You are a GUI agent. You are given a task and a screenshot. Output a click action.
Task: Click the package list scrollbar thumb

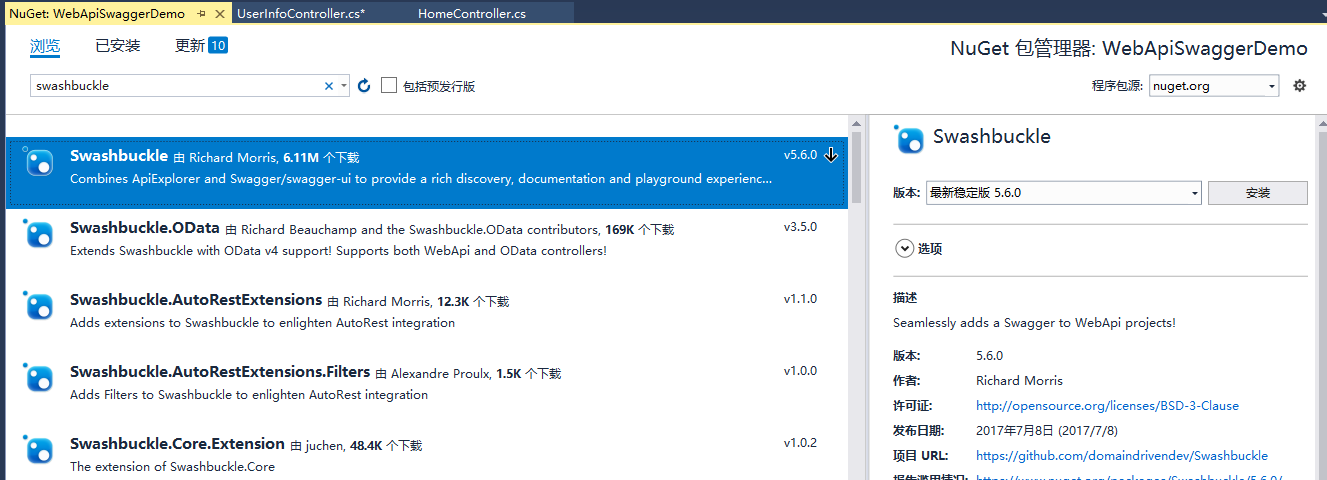pos(856,166)
